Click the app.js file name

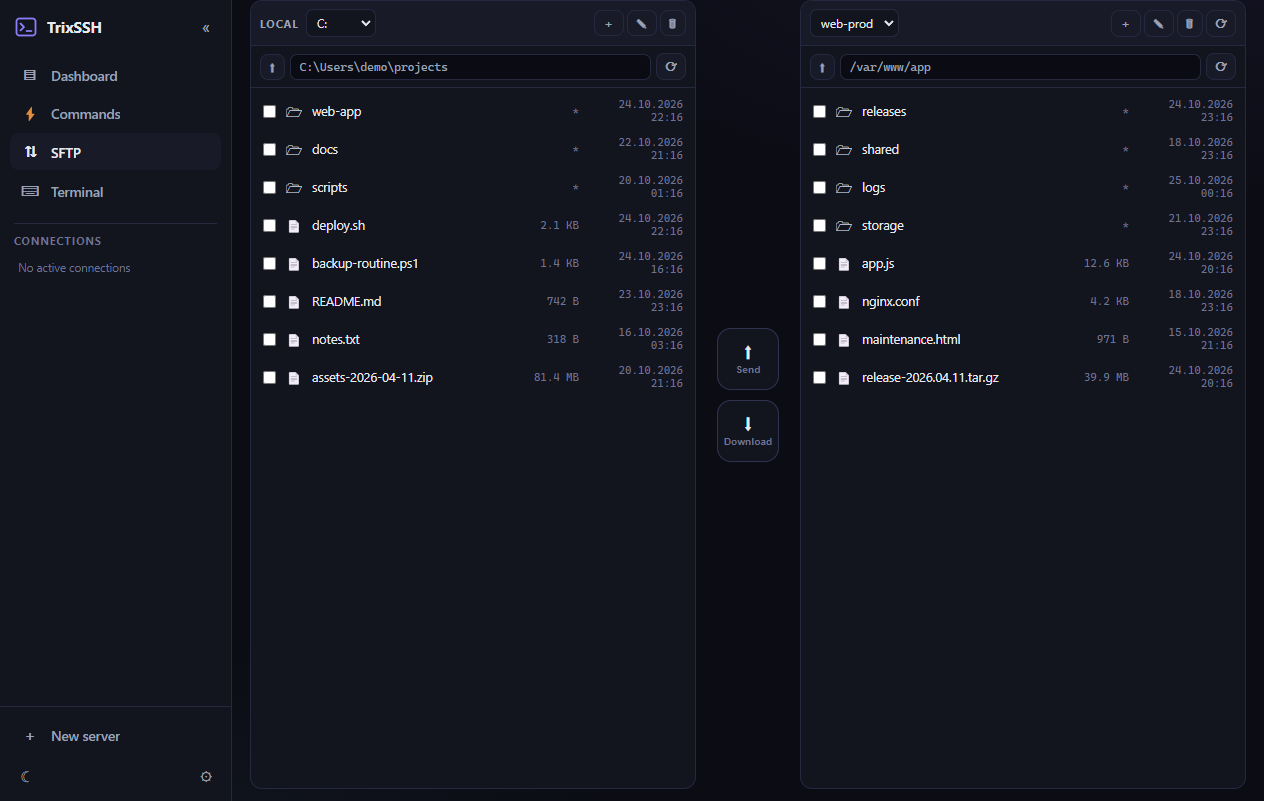pyautogui.click(x=878, y=263)
